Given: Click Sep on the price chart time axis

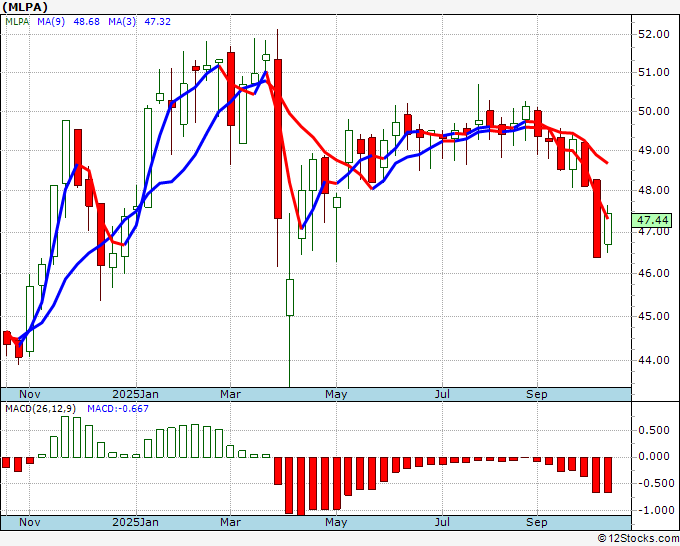Looking at the screenshot, I should [536, 394].
